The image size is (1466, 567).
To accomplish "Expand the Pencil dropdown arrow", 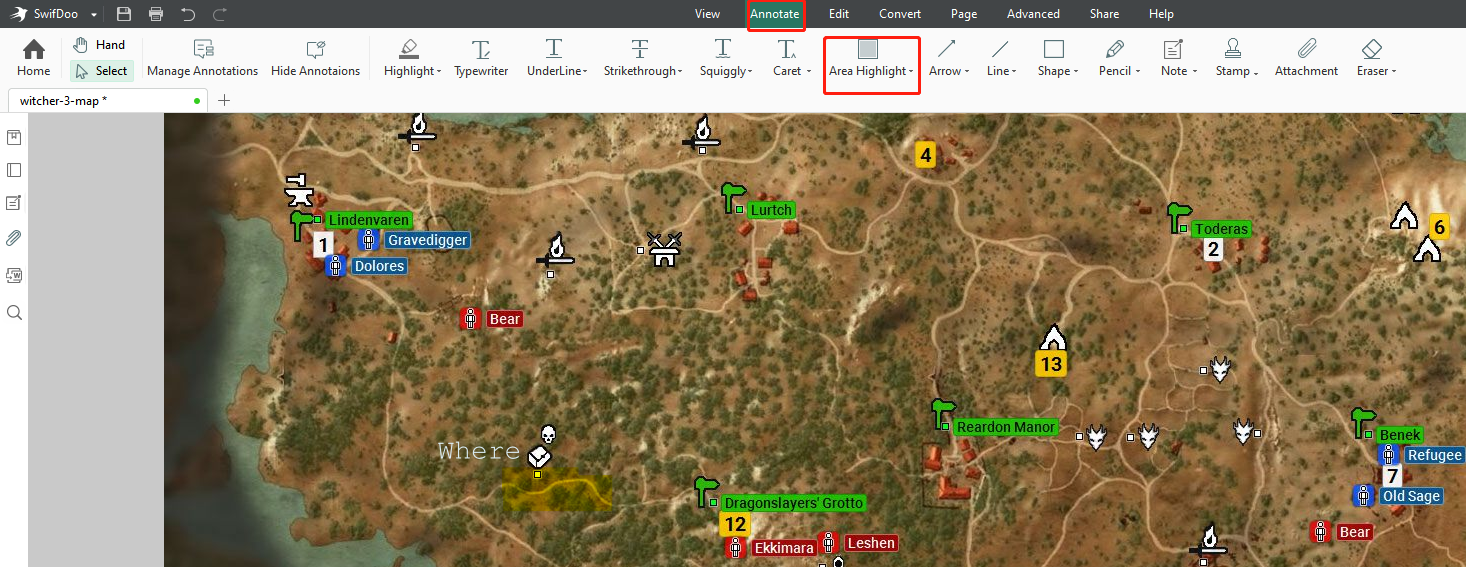I will (1138, 72).
